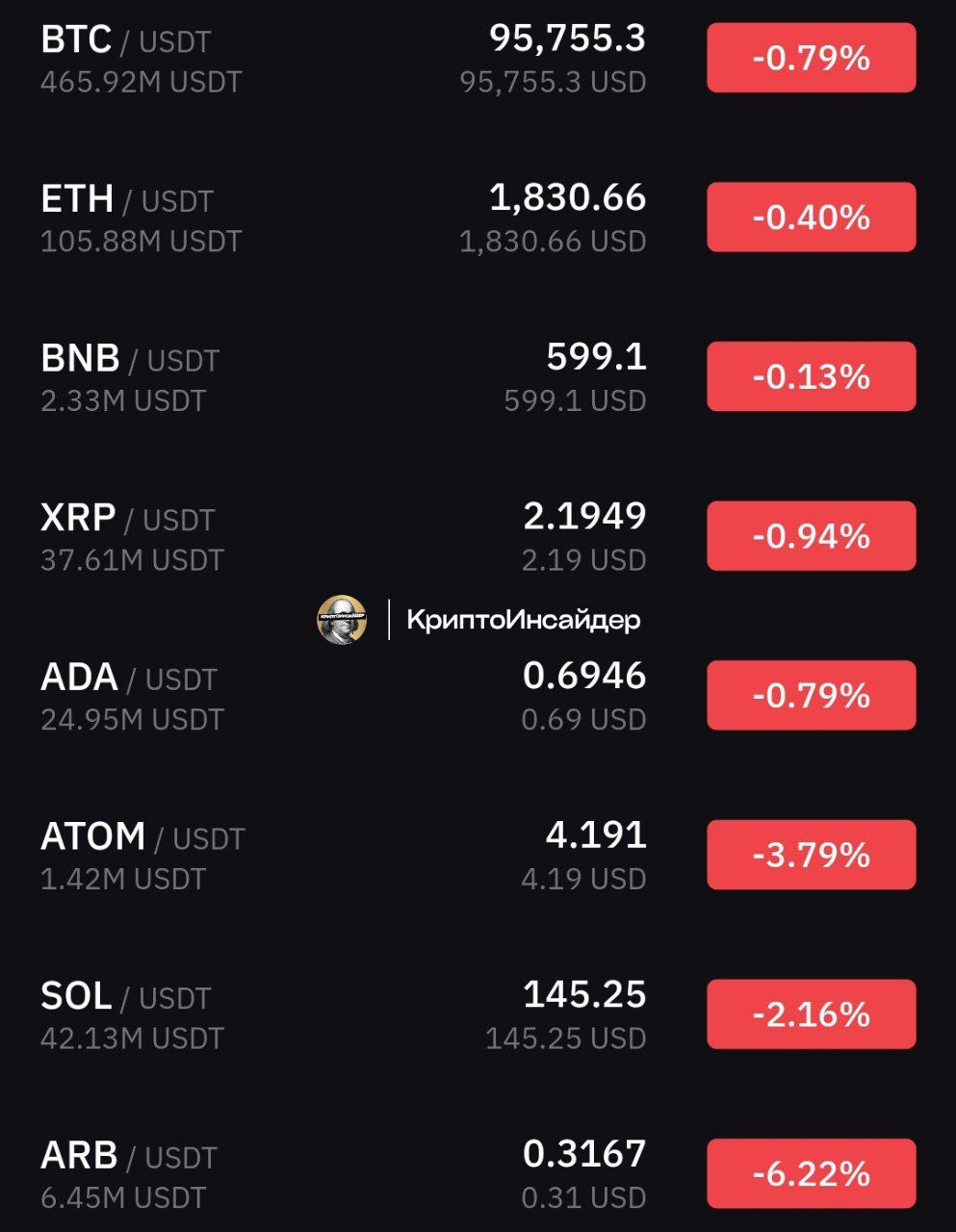Tap the -2.16% SOL change badge
The height and width of the screenshot is (1232, 956).
click(812, 1014)
